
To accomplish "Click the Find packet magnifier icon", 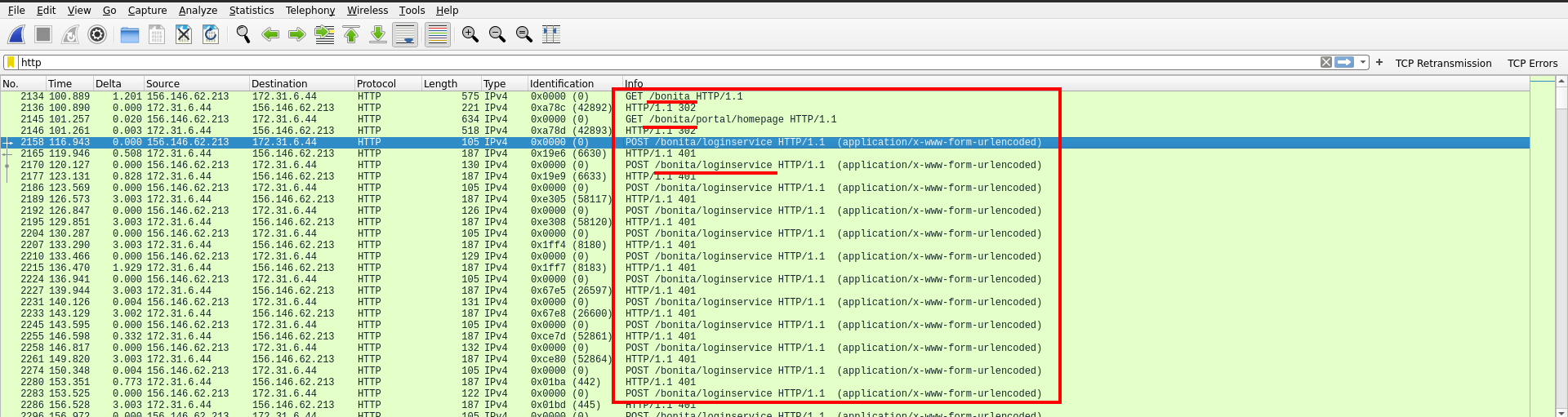I will [x=243, y=34].
